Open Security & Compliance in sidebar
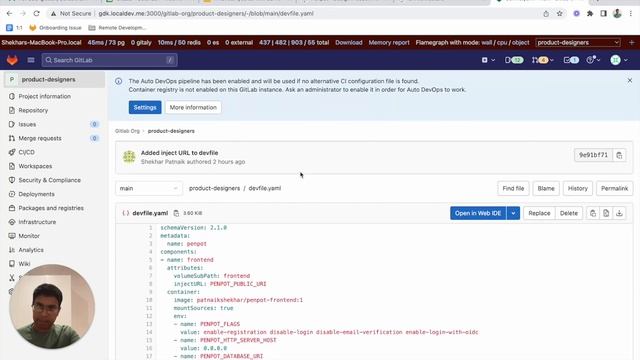 point(49,180)
